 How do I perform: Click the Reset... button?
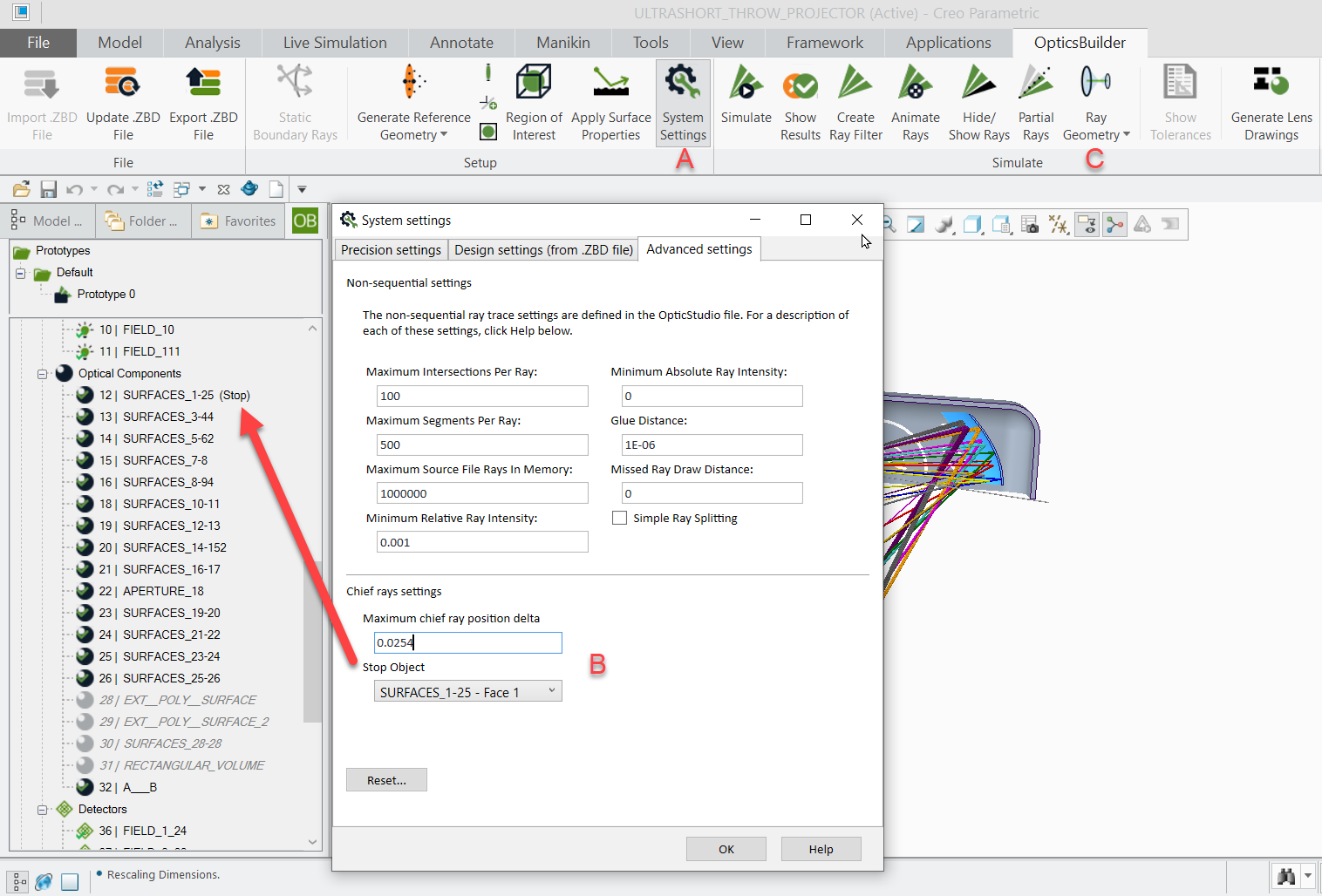pyautogui.click(x=386, y=780)
